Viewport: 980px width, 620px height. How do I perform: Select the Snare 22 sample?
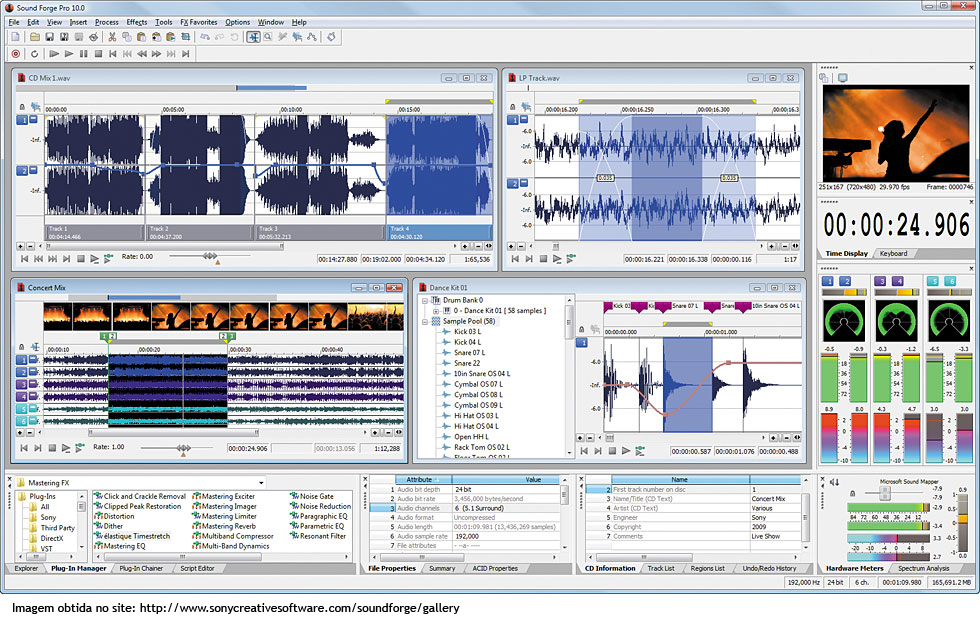pos(467,363)
